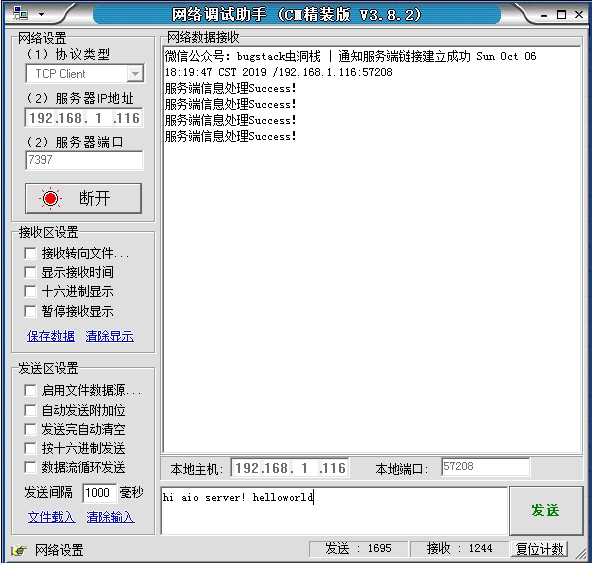Click the 复位计数 reset counter button
592x563 pixels.
coord(539,549)
